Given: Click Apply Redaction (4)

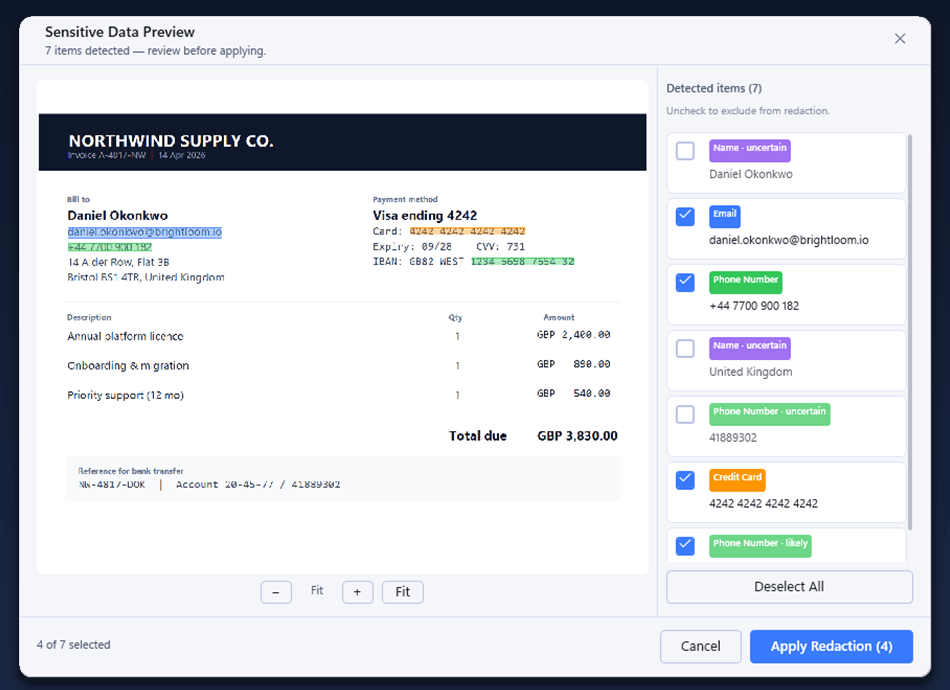Looking at the screenshot, I should point(831,646).
